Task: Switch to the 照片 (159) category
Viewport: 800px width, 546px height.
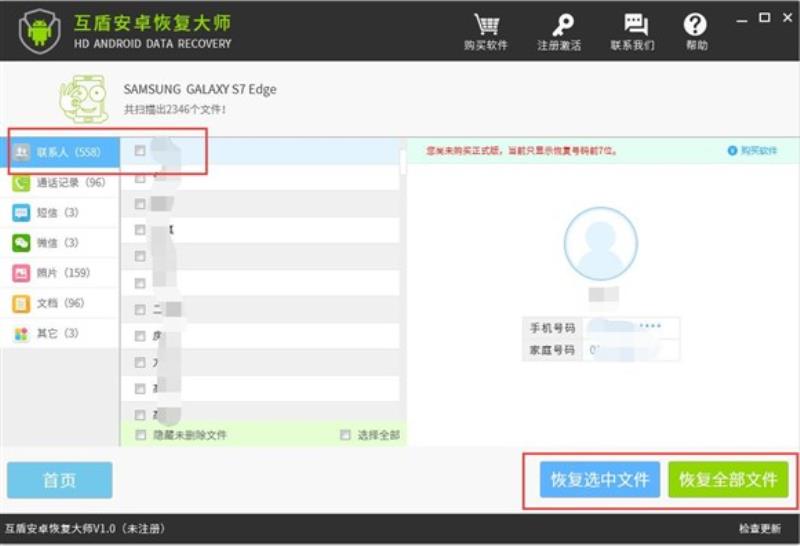Action: click(x=60, y=272)
